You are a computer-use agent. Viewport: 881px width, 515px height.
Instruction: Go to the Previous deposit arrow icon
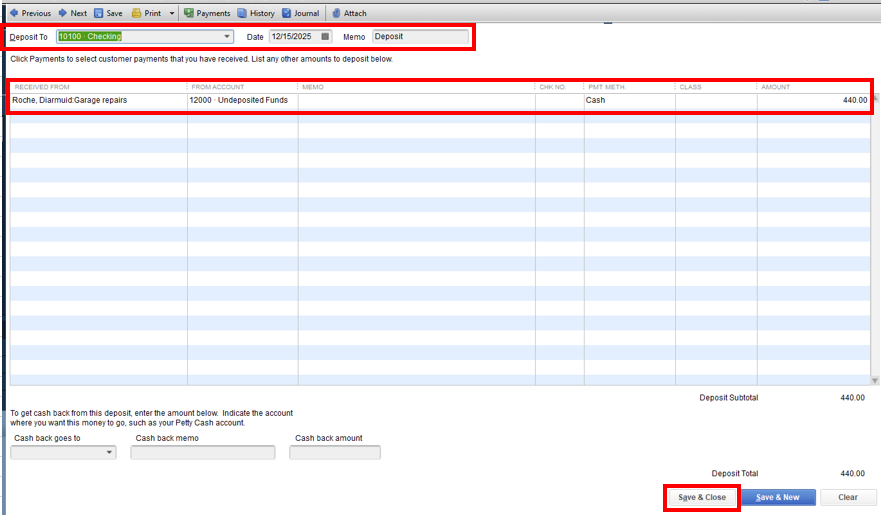pyautogui.click(x=14, y=13)
